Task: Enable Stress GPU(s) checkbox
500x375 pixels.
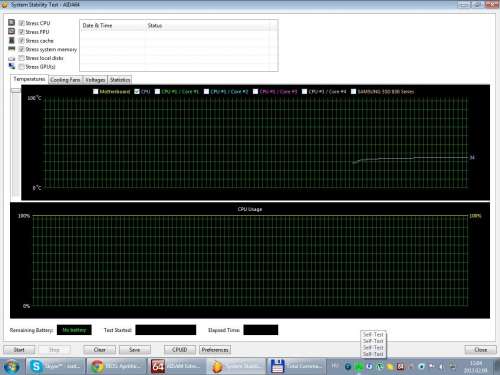Action: point(22,67)
